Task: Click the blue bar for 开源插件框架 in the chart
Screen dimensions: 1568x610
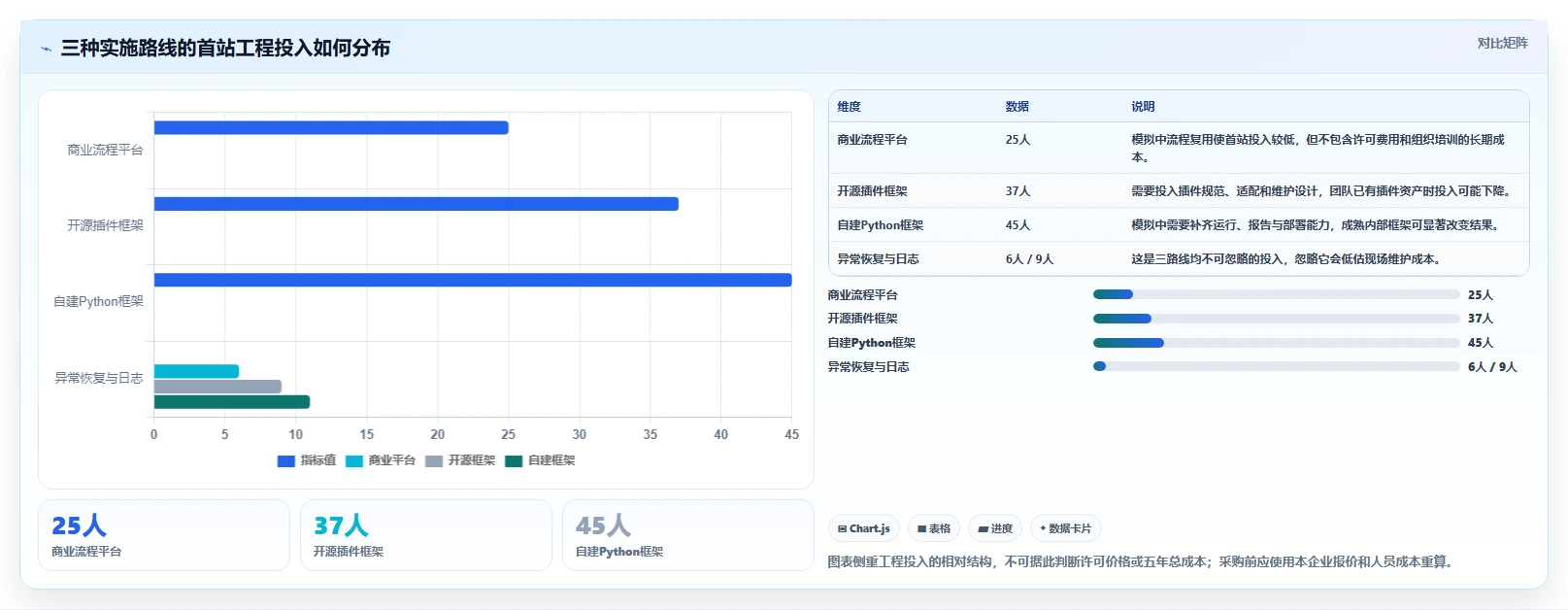Action: (417, 204)
